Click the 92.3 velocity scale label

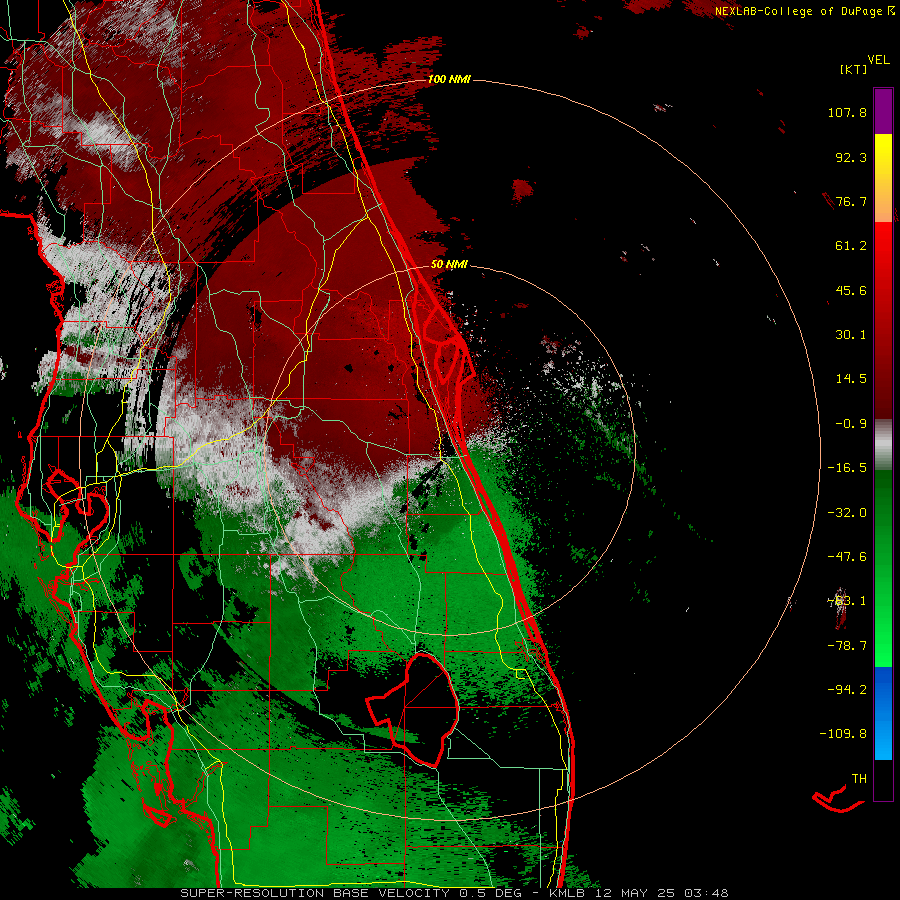pyautogui.click(x=851, y=157)
